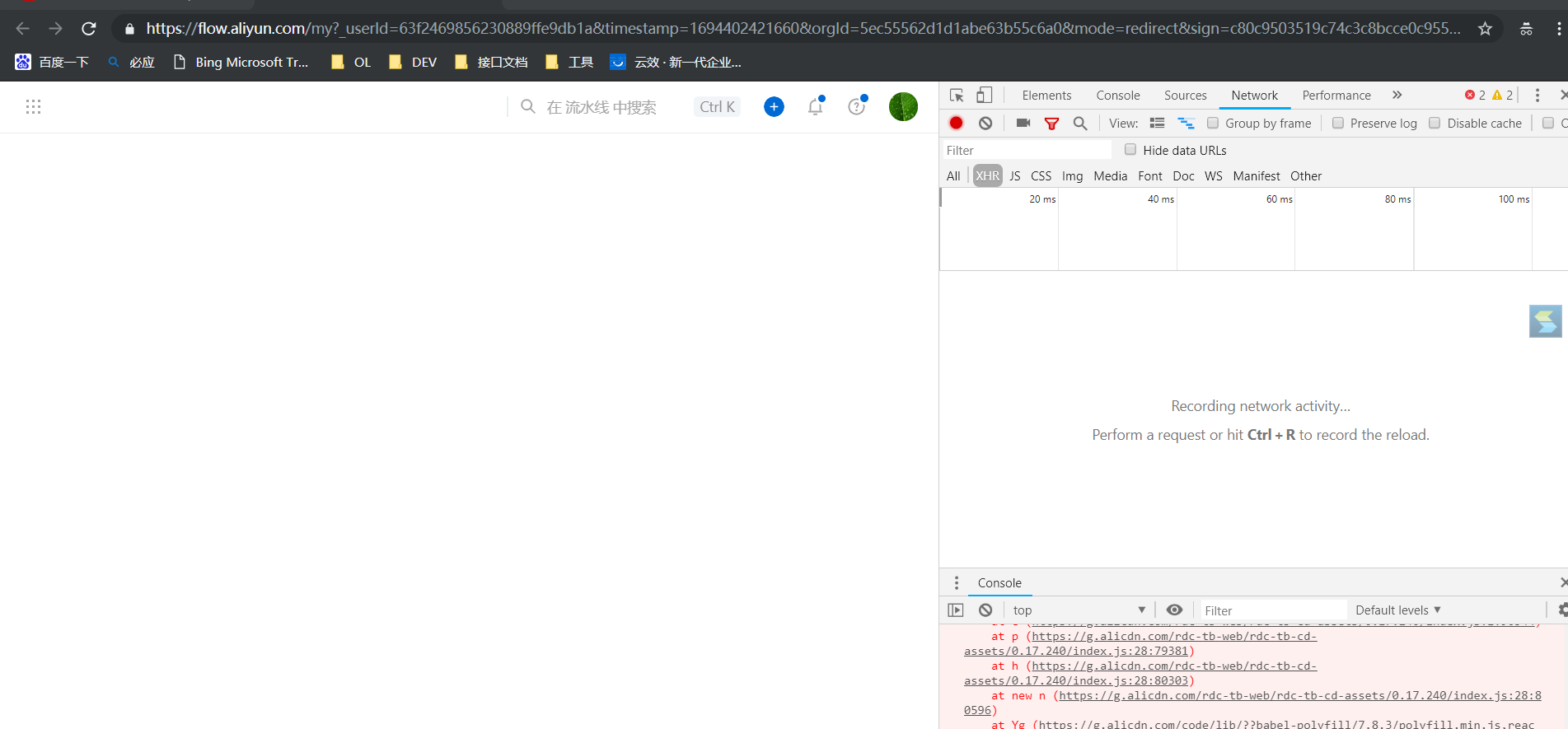Check Disable cache
1568x729 pixels.
[1435, 123]
